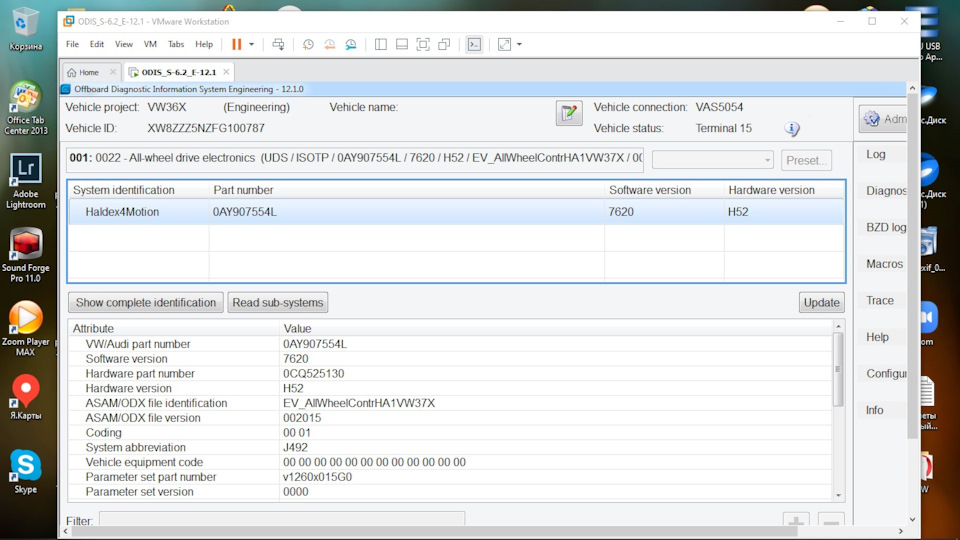Image resolution: width=960 pixels, height=540 pixels.
Task: Open the ODIS Help side entry
Action: point(877,337)
